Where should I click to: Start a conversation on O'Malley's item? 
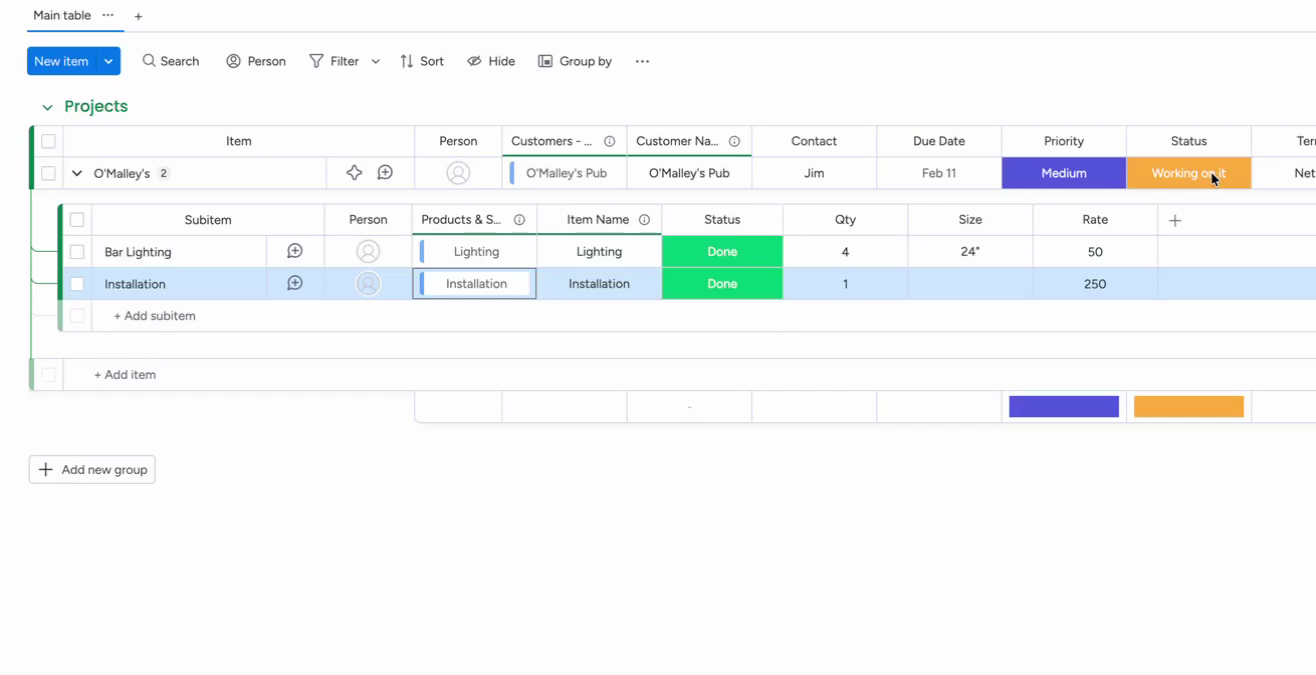(x=385, y=172)
